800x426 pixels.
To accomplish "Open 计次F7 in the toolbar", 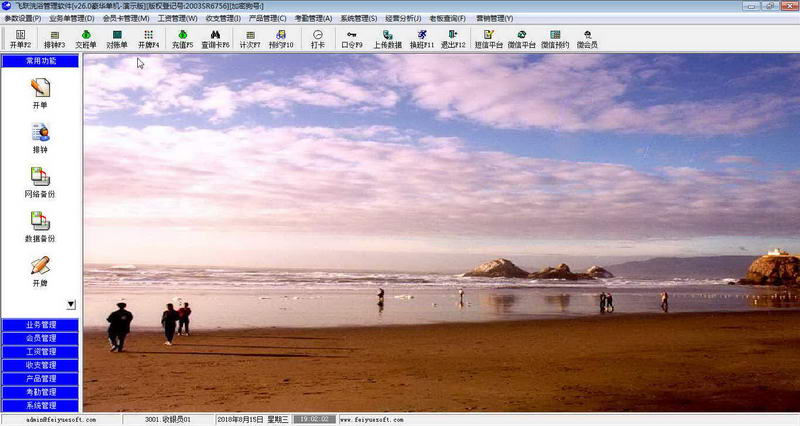I will (250, 39).
